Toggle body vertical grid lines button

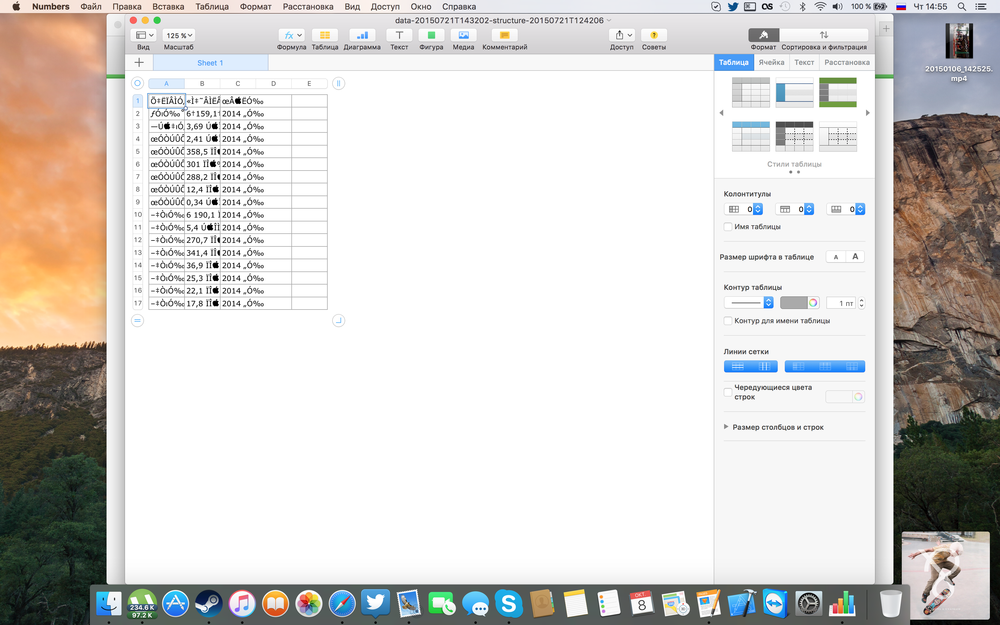click(x=764, y=366)
